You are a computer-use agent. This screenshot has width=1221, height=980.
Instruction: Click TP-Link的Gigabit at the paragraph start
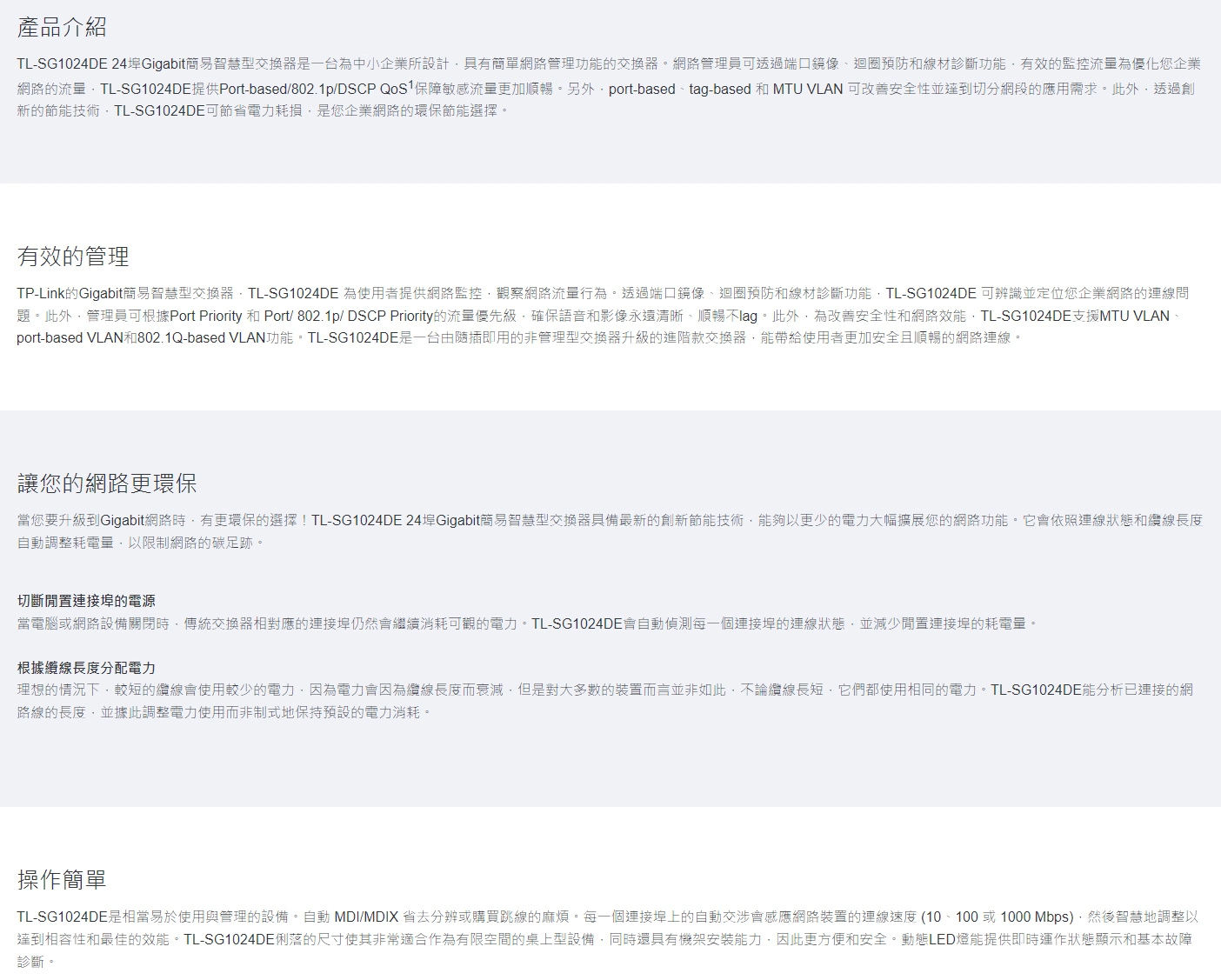pyautogui.click(x=70, y=293)
